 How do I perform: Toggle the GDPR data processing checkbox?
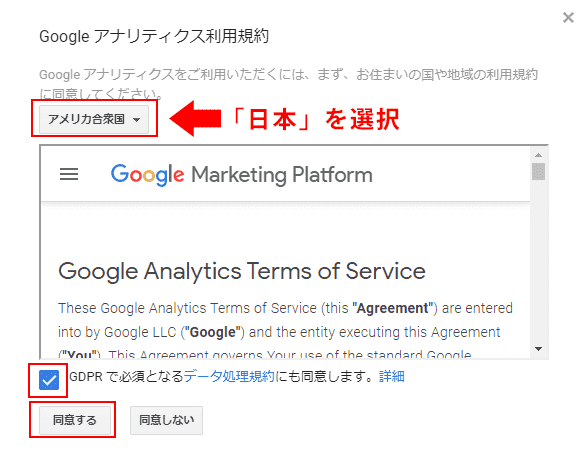pos(49,380)
